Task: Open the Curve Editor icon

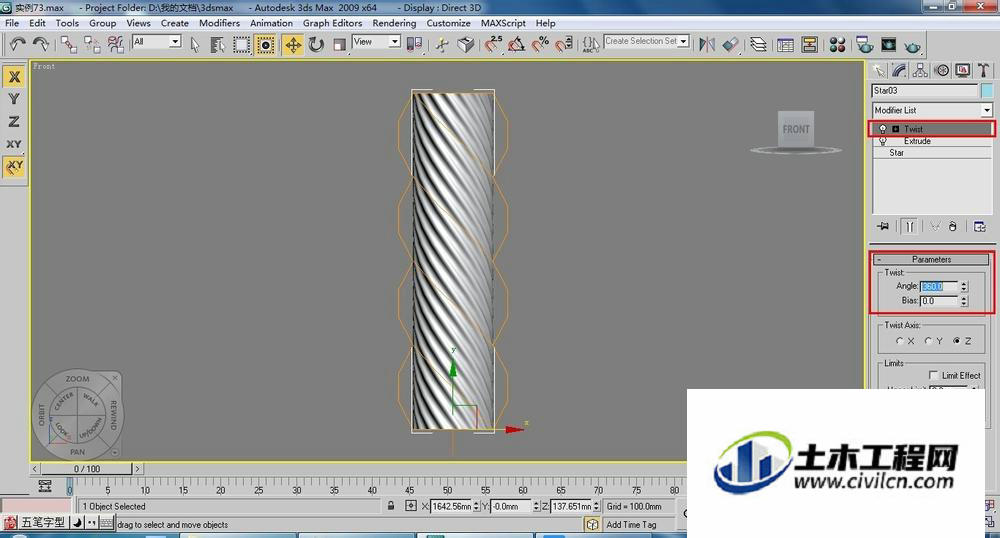Action: coord(786,44)
